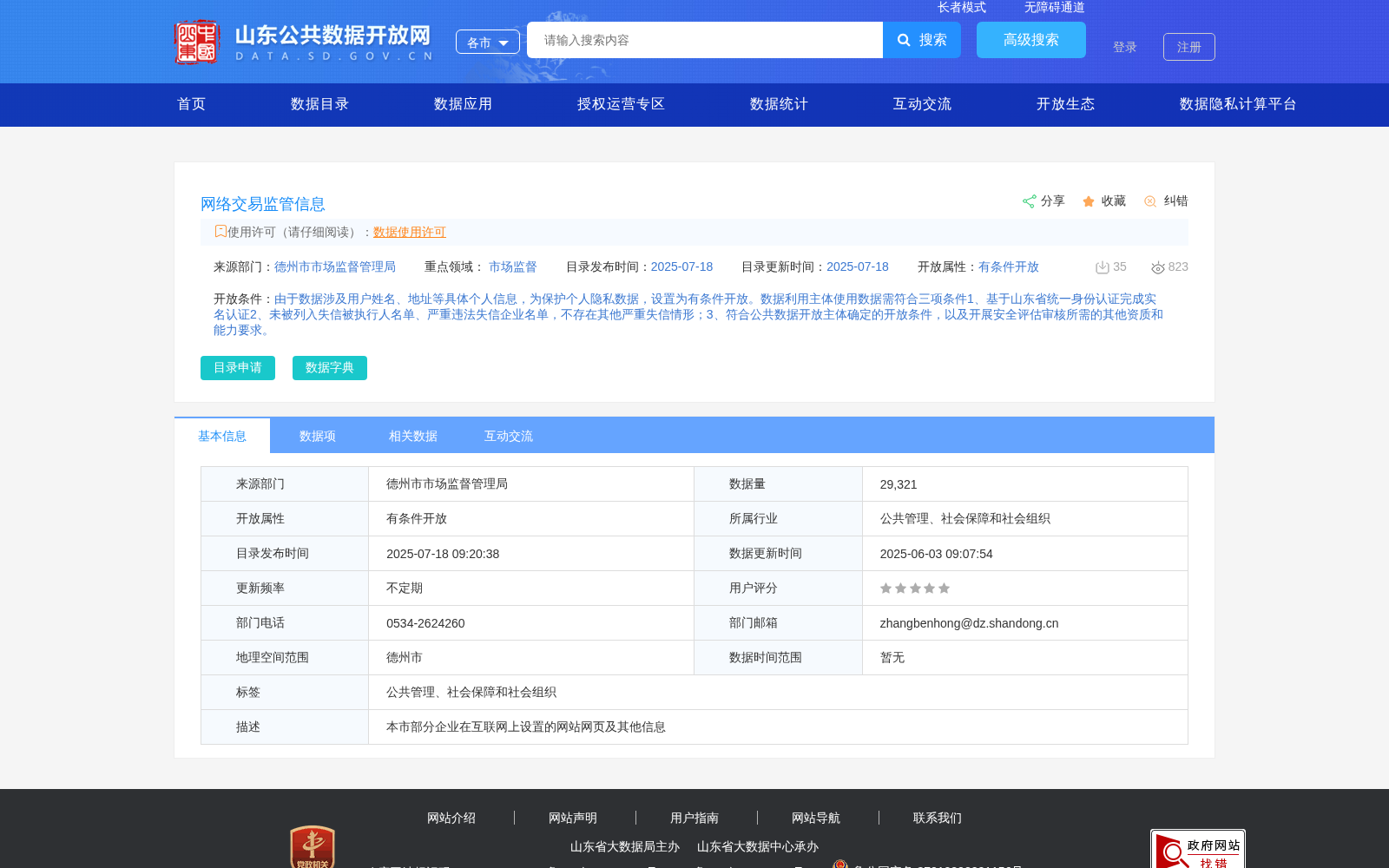Open 无障碍通道 accessibility channel
Screen dimensions: 1389x868
(x=1055, y=8)
